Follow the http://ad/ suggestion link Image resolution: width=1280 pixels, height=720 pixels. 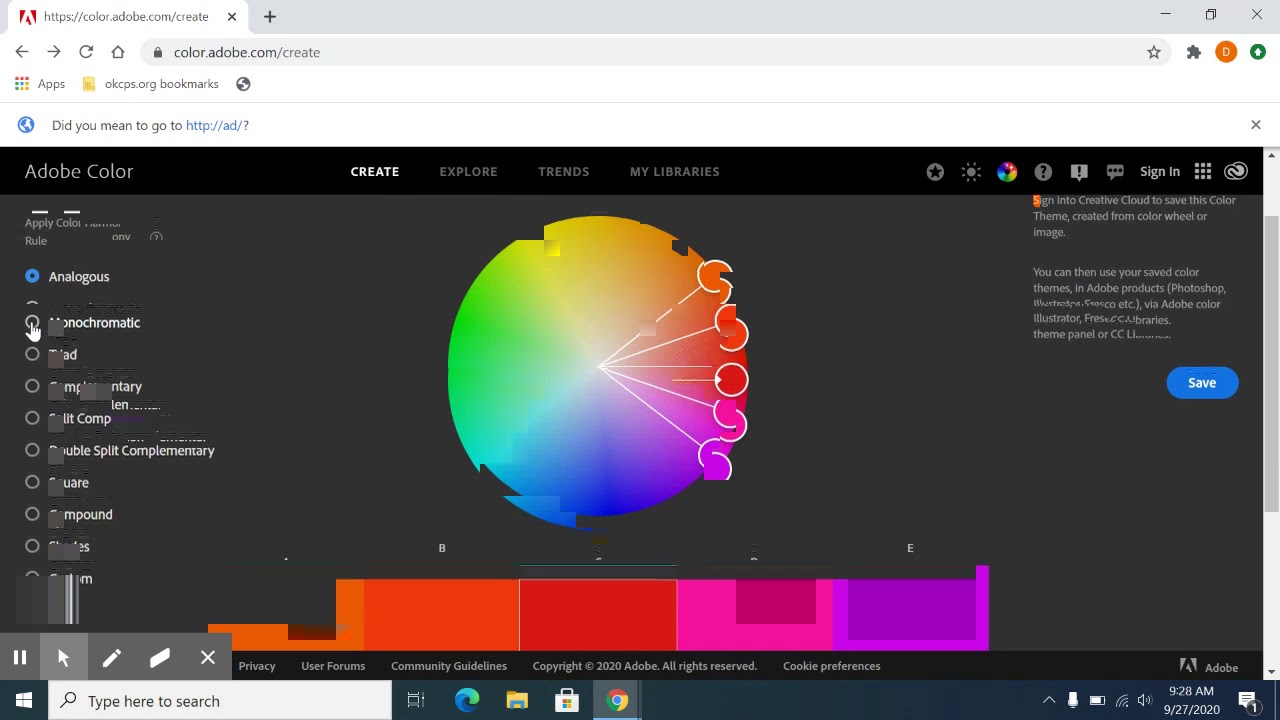click(213, 125)
